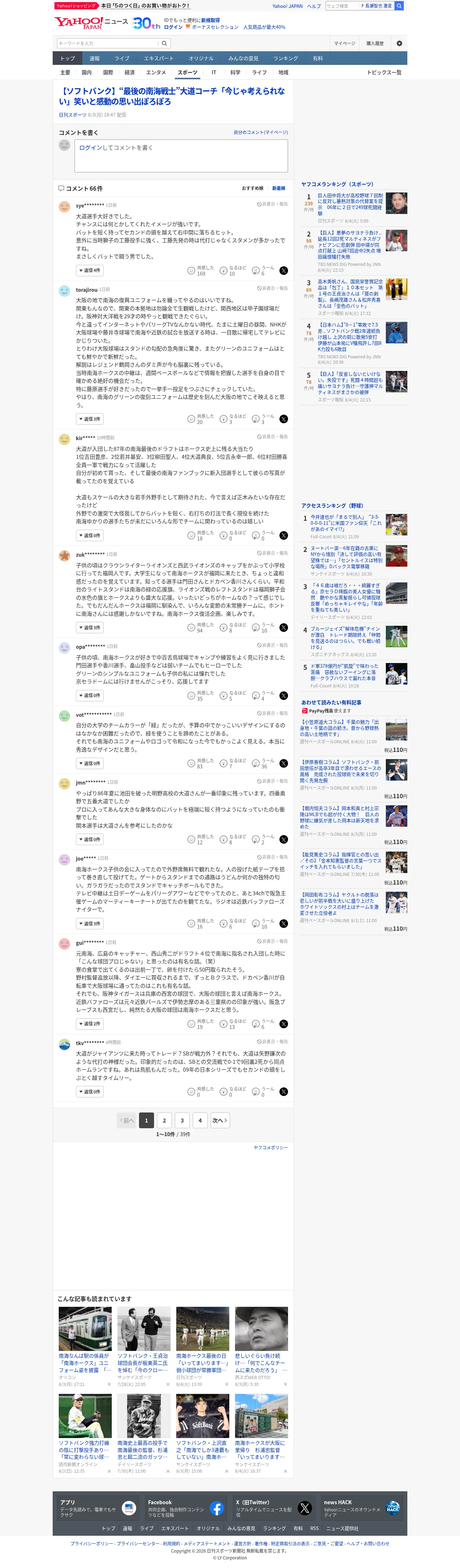Image resolution: width=460 pixels, height=1568 pixels.
Task: Share torajirou's comment on X
Action: click(283, 419)
